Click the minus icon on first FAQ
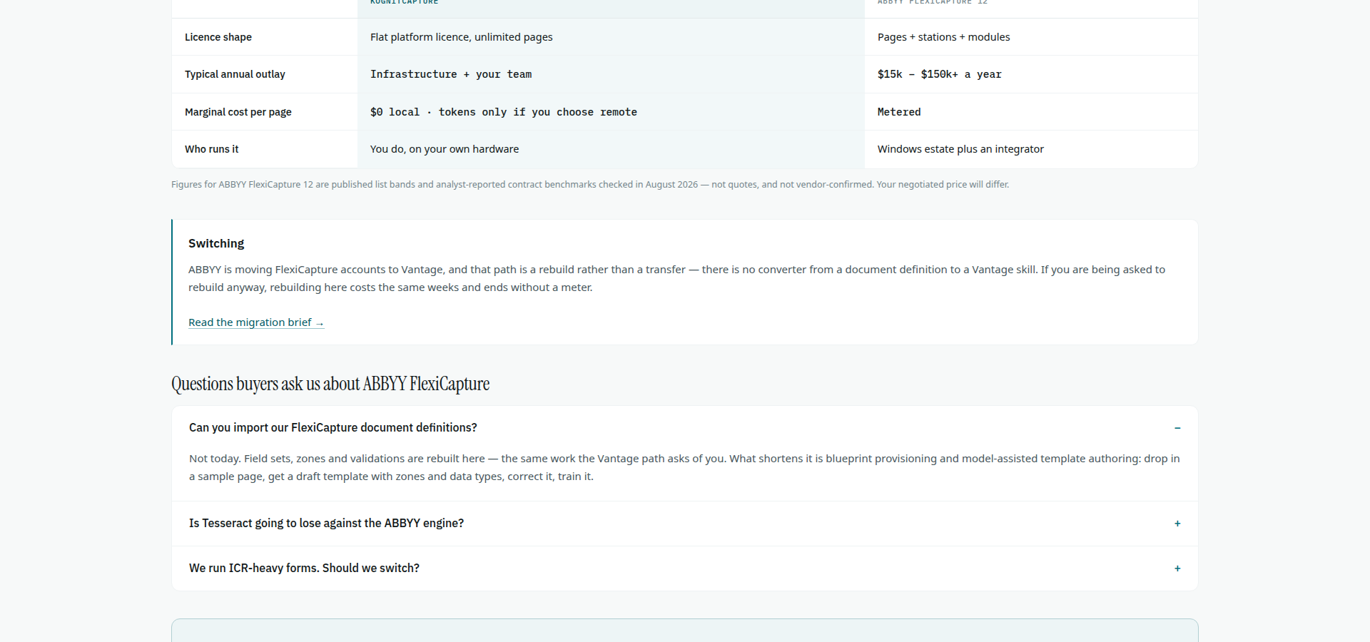Image resolution: width=1370 pixels, height=642 pixels. [1177, 428]
